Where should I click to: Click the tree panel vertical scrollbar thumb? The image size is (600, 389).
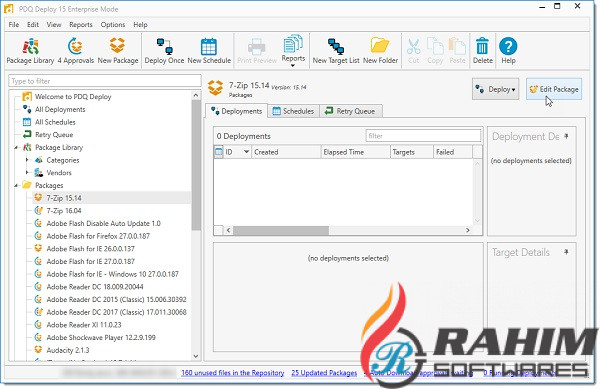[196, 164]
